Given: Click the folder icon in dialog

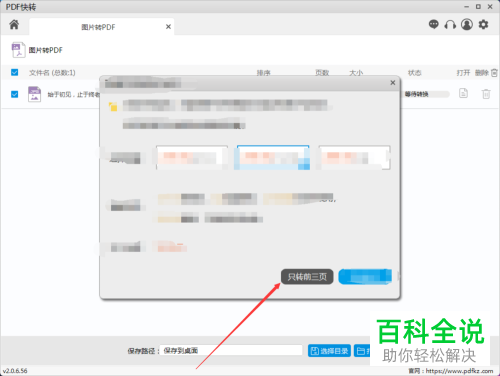Looking at the screenshot, I should coord(113,107).
